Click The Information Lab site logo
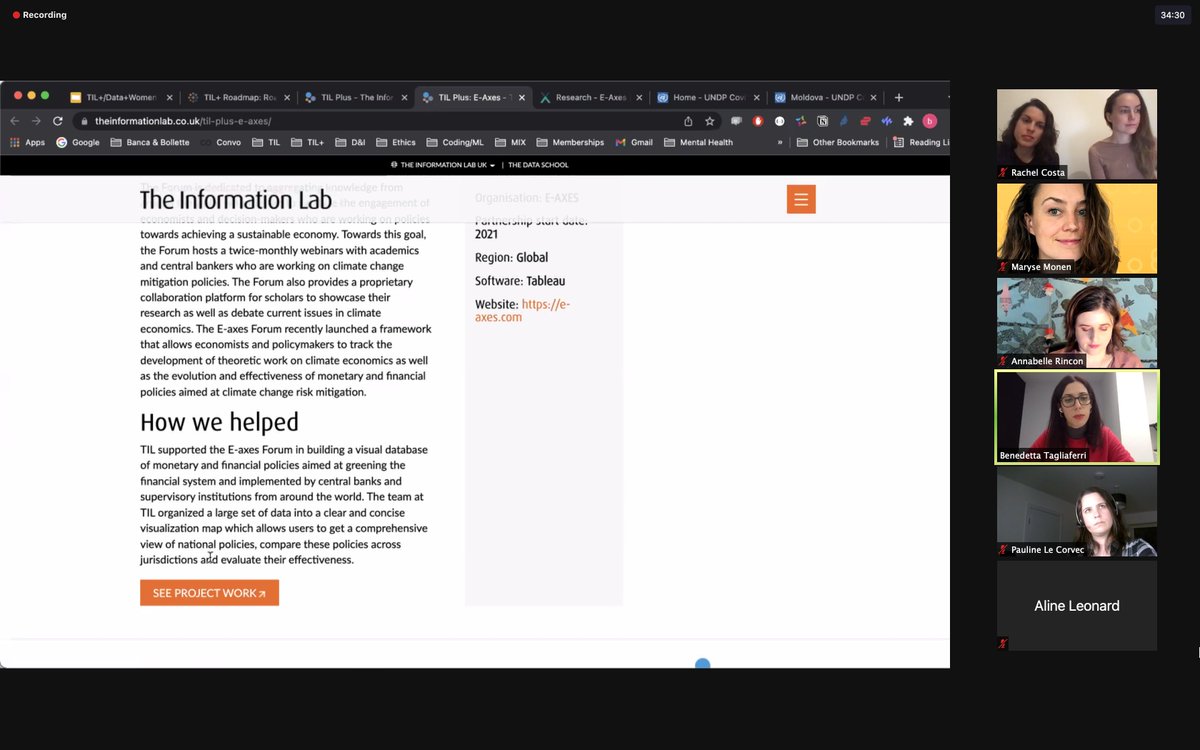Screen dimensions: 1200x750 click(x=236, y=200)
